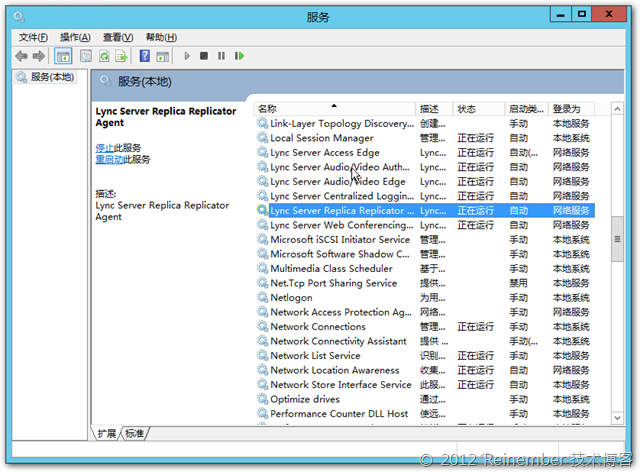The width and height of the screenshot is (640, 472).
Task: Select Optimize drives service
Action: click(x=425, y=399)
